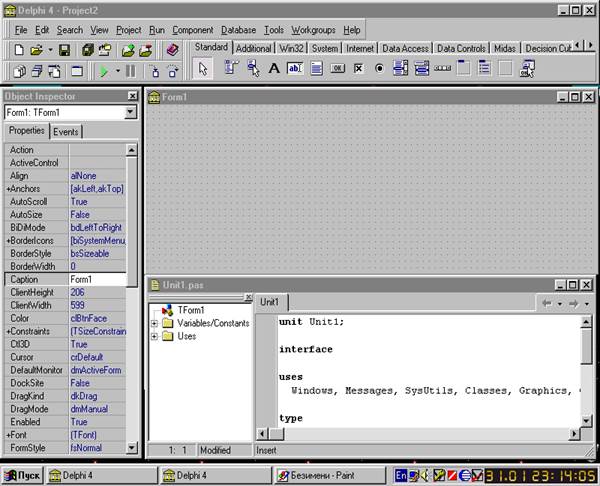Pick the Edit box component icon

(295, 68)
